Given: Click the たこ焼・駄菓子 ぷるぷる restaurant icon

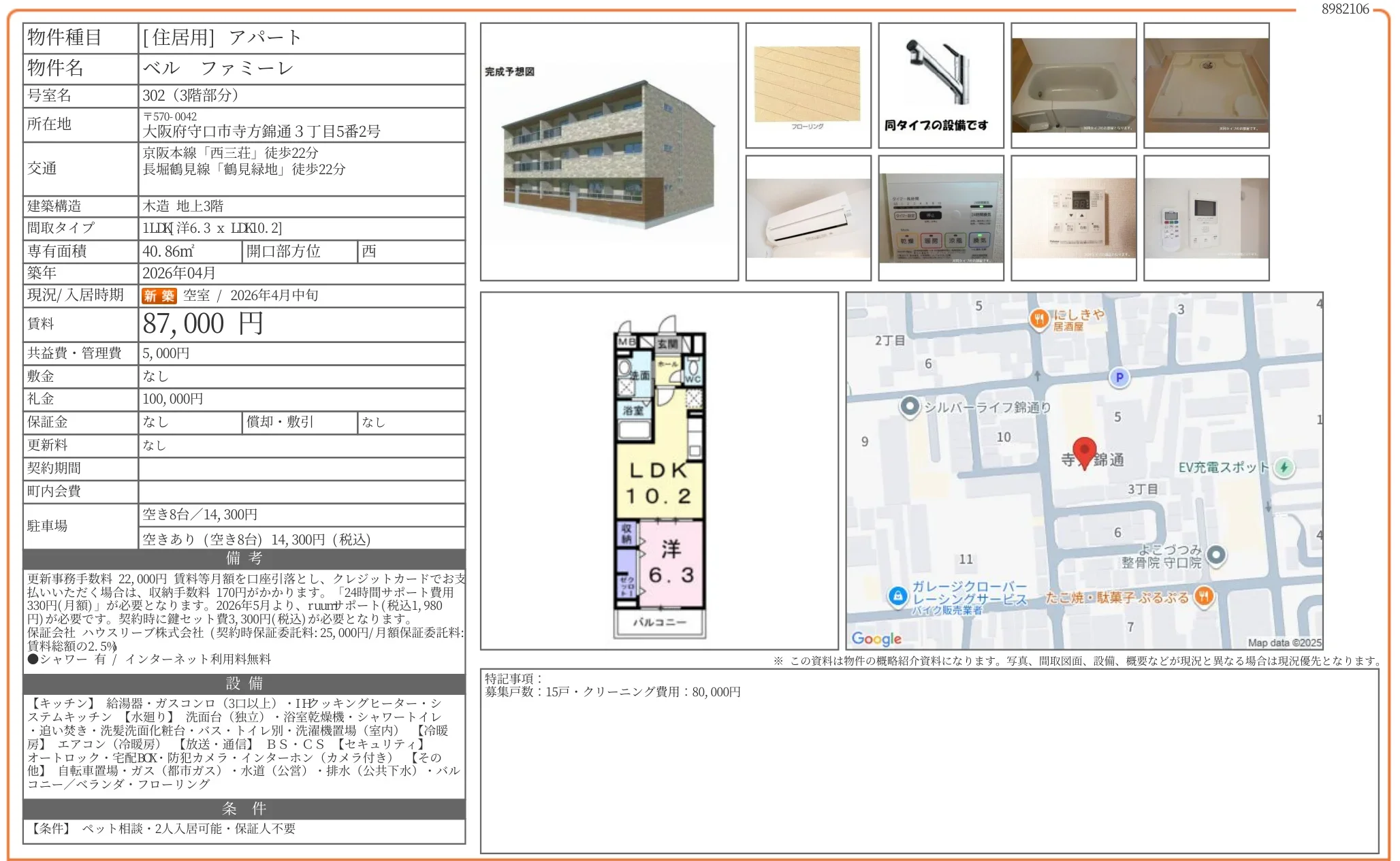Looking at the screenshot, I should 1204,597.
